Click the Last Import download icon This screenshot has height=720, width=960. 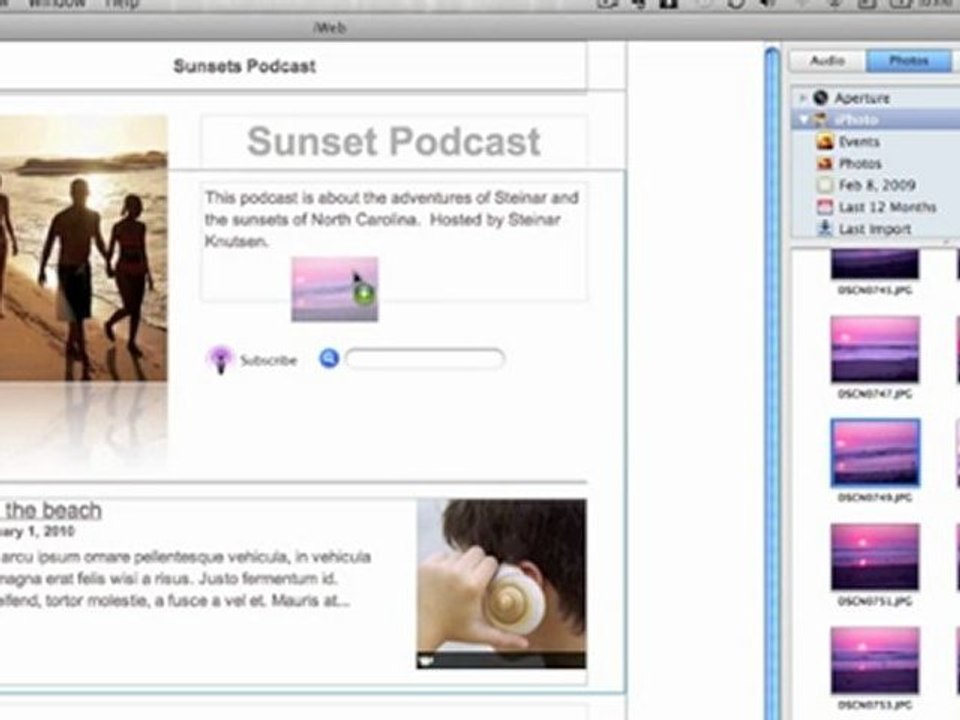825,228
